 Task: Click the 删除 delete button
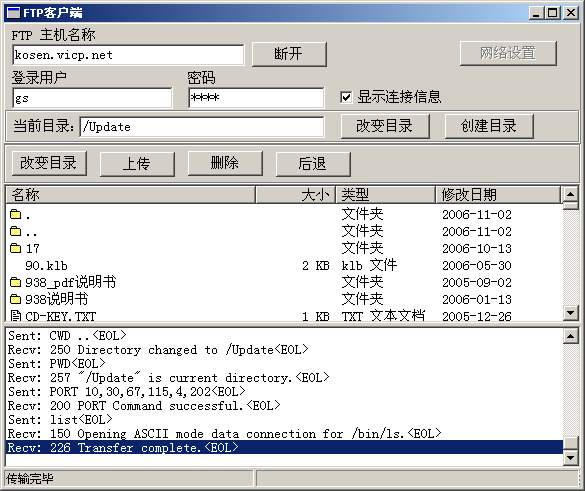225,163
